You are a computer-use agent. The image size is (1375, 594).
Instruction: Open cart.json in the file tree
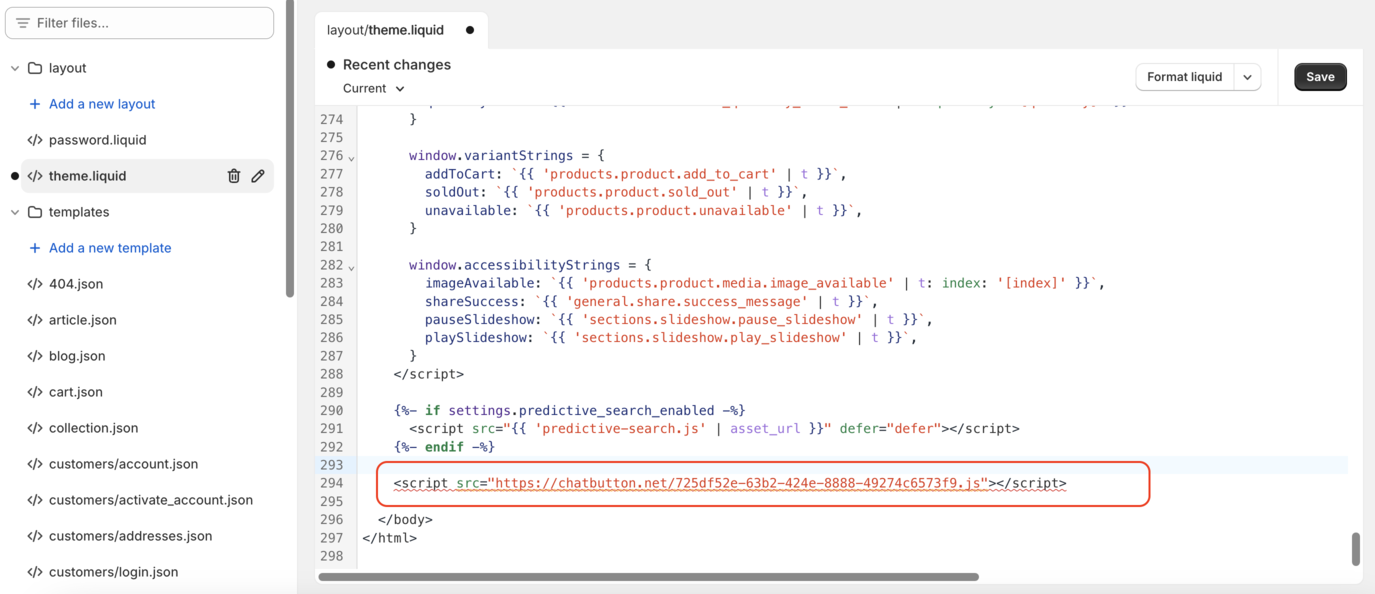[76, 392]
